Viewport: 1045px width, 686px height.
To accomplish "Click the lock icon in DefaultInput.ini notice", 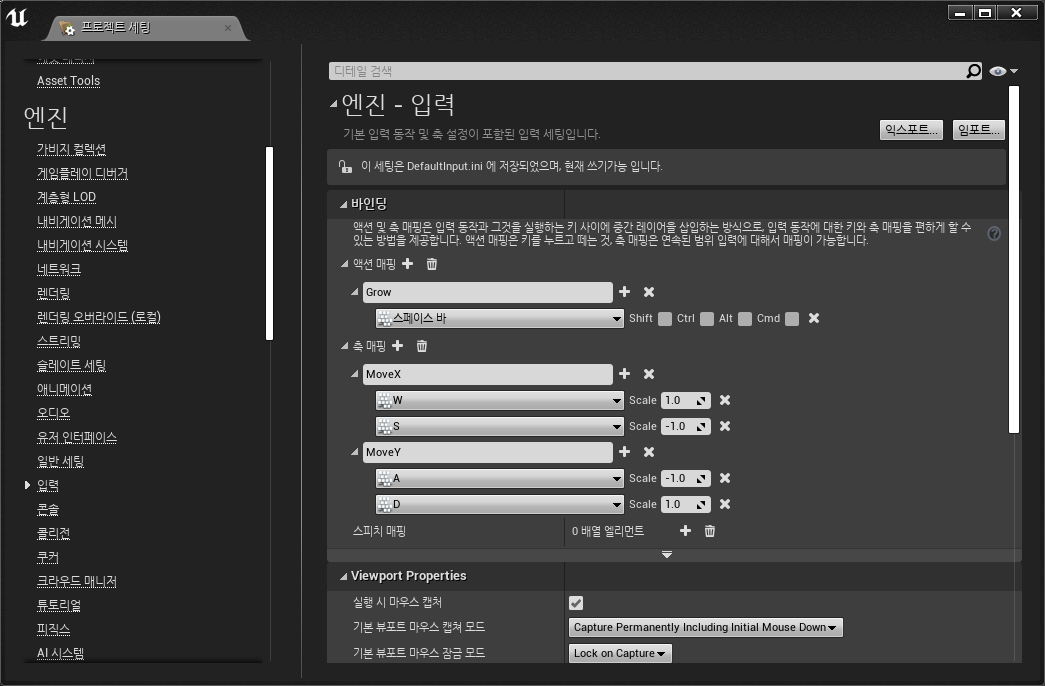I will pos(345,166).
